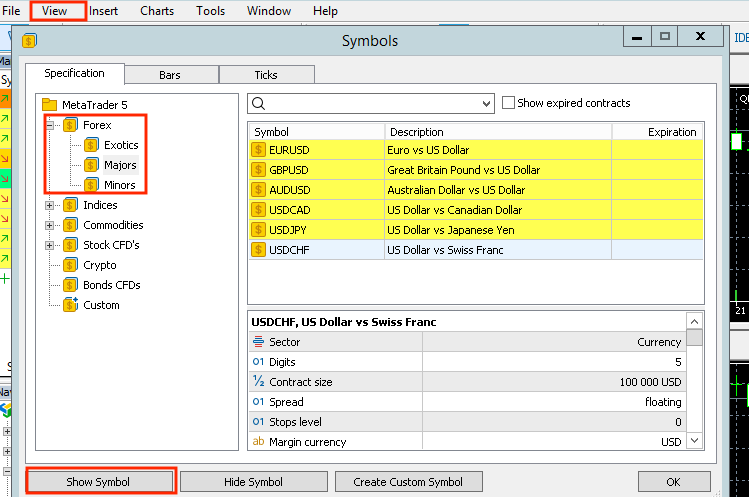Switch to the Specification tab

coord(75,73)
